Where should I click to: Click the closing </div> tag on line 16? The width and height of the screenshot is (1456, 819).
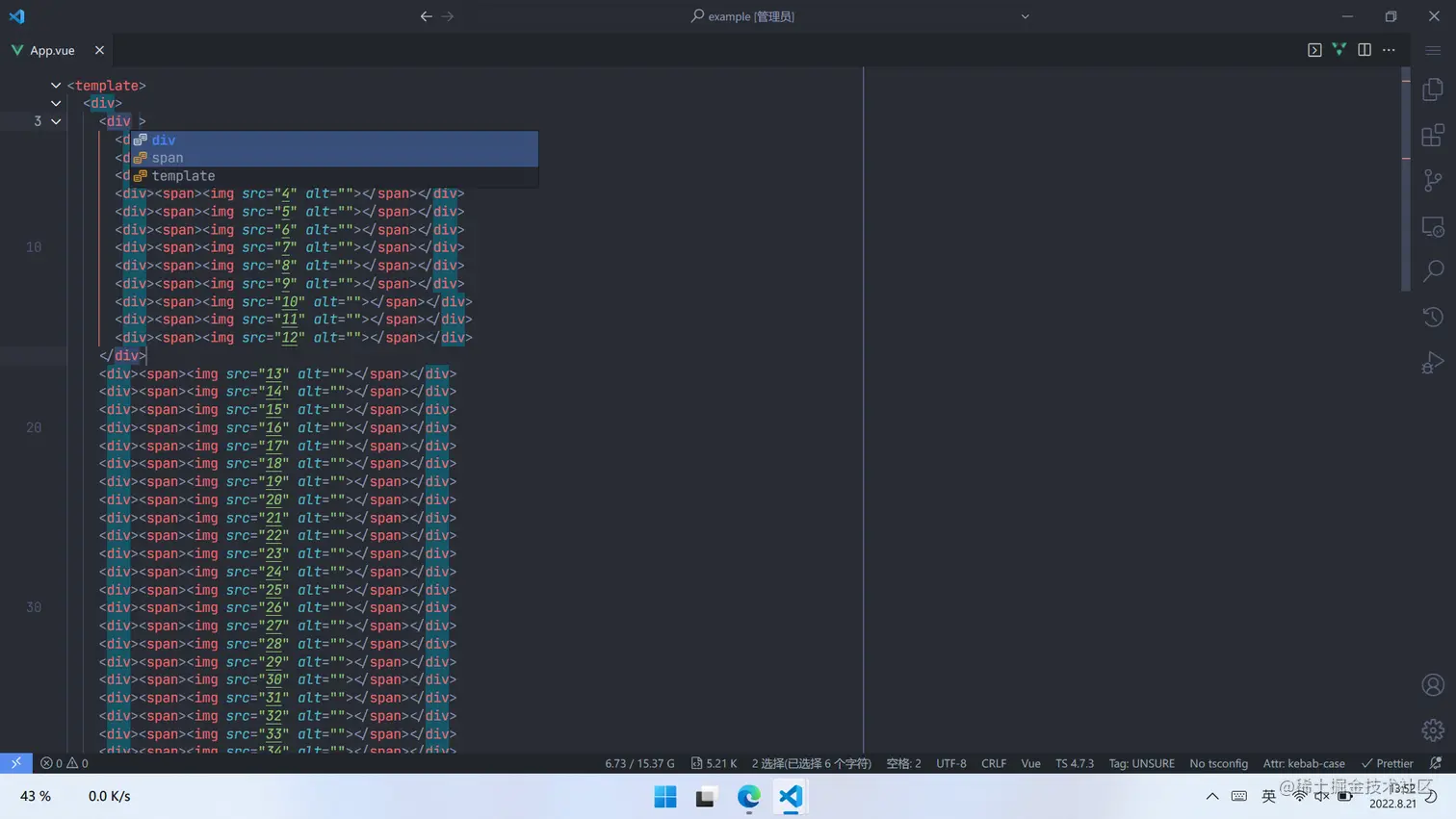(x=122, y=356)
